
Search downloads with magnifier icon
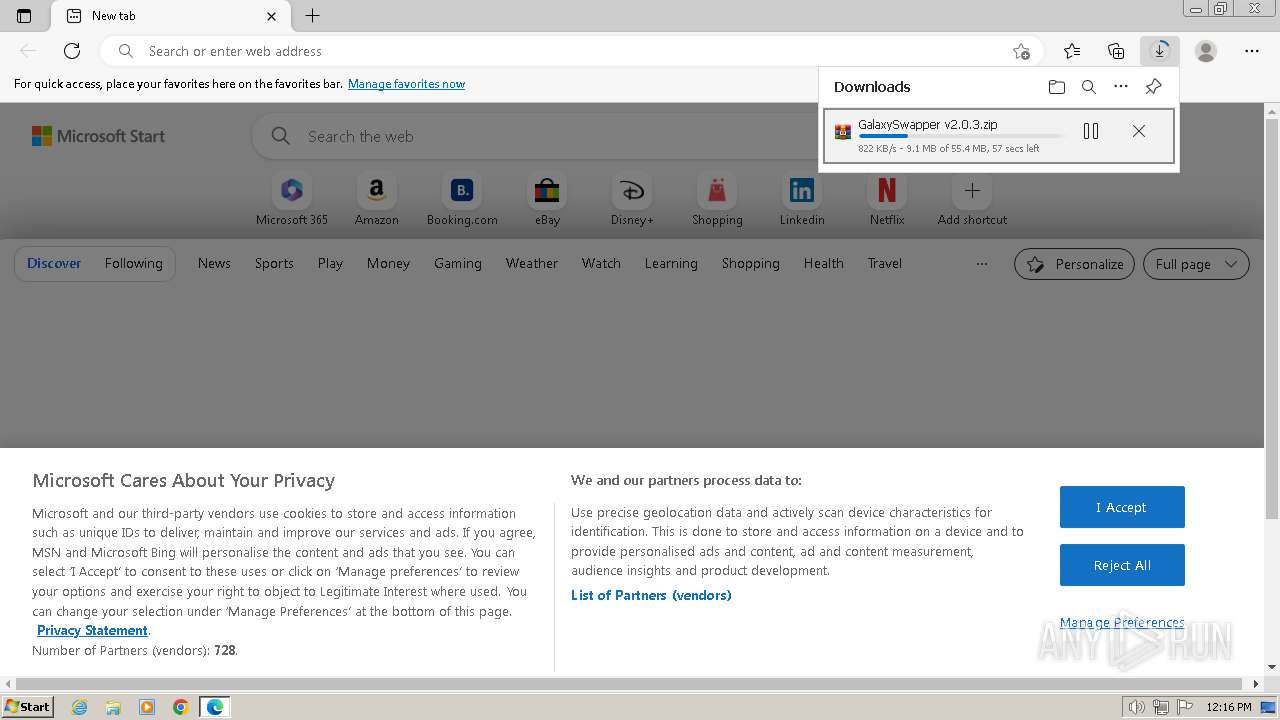click(1089, 87)
